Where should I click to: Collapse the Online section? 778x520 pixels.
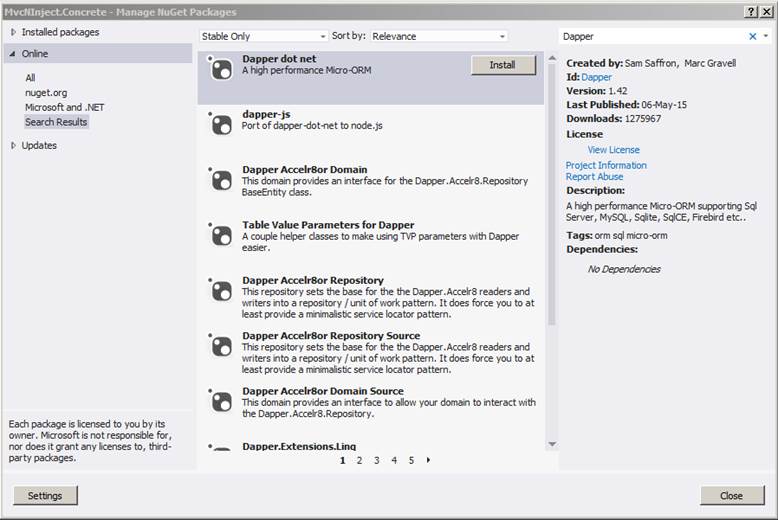[12, 54]
